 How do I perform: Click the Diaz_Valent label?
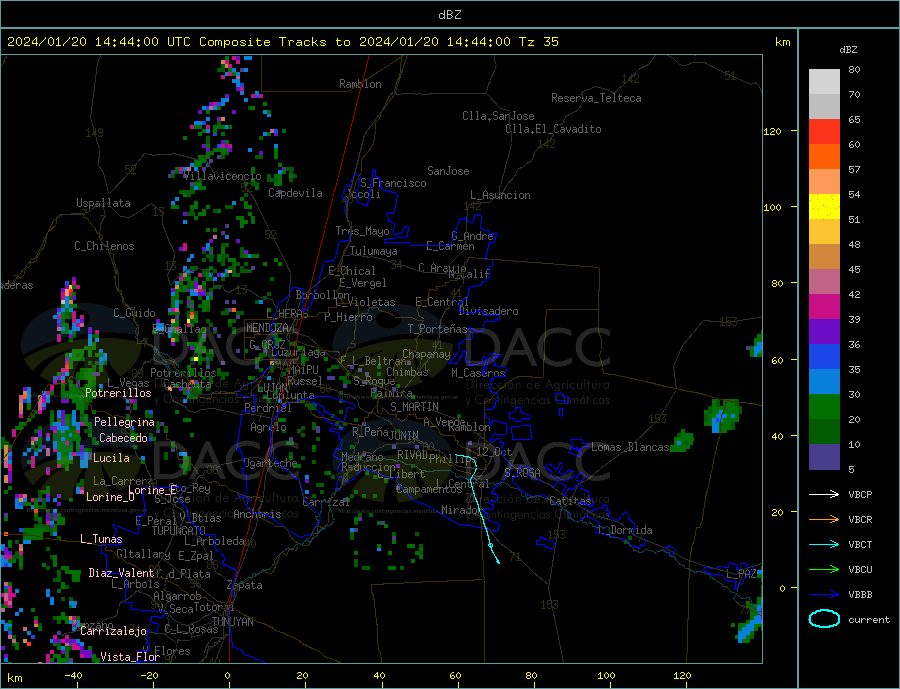click(x=121, y=573)
